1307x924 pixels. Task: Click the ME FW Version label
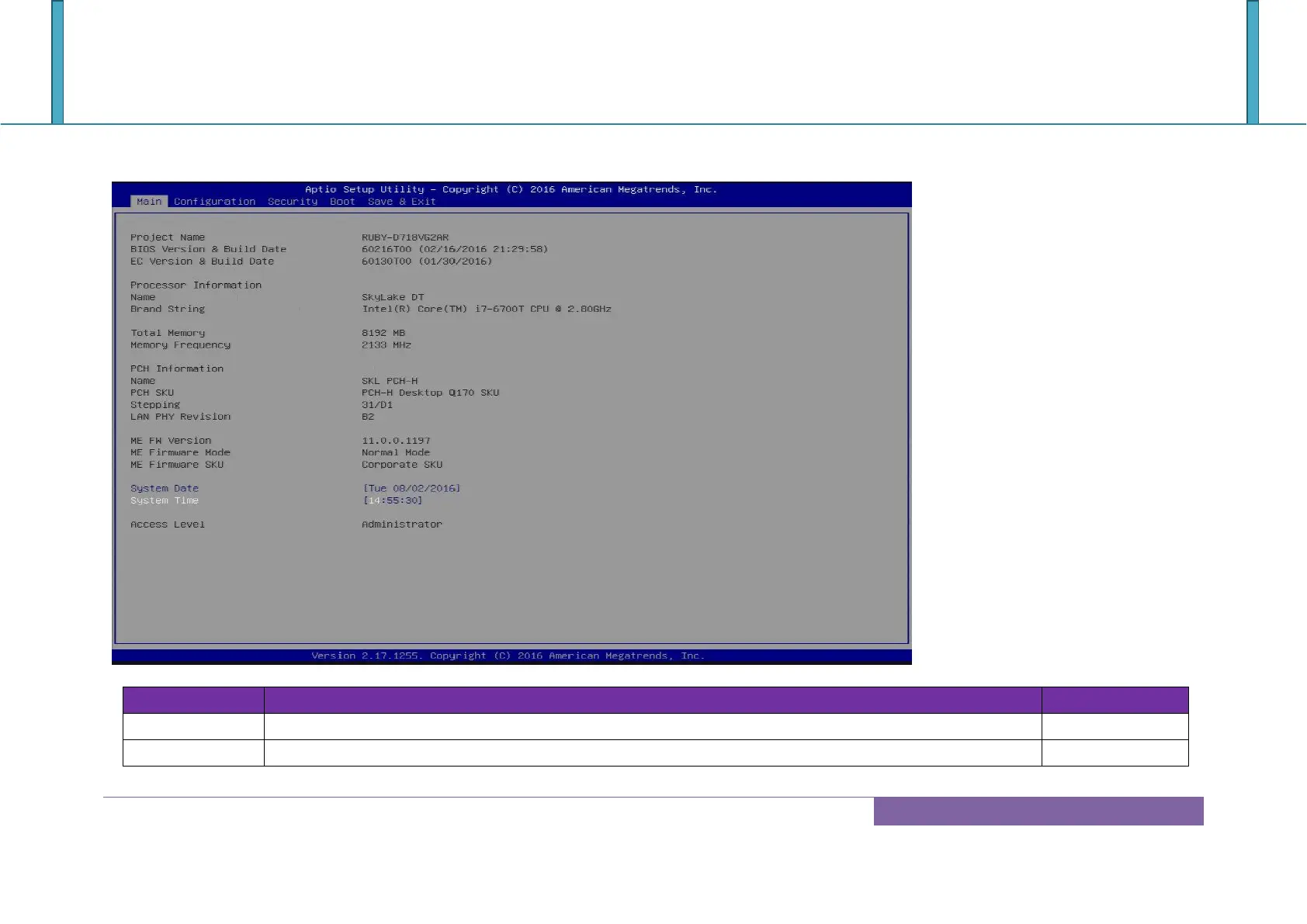[171, 441]
